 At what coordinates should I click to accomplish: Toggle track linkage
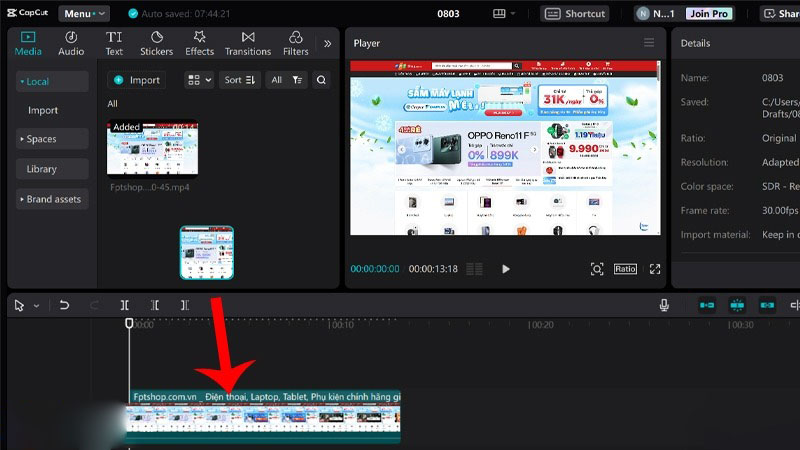coord(767,305)
